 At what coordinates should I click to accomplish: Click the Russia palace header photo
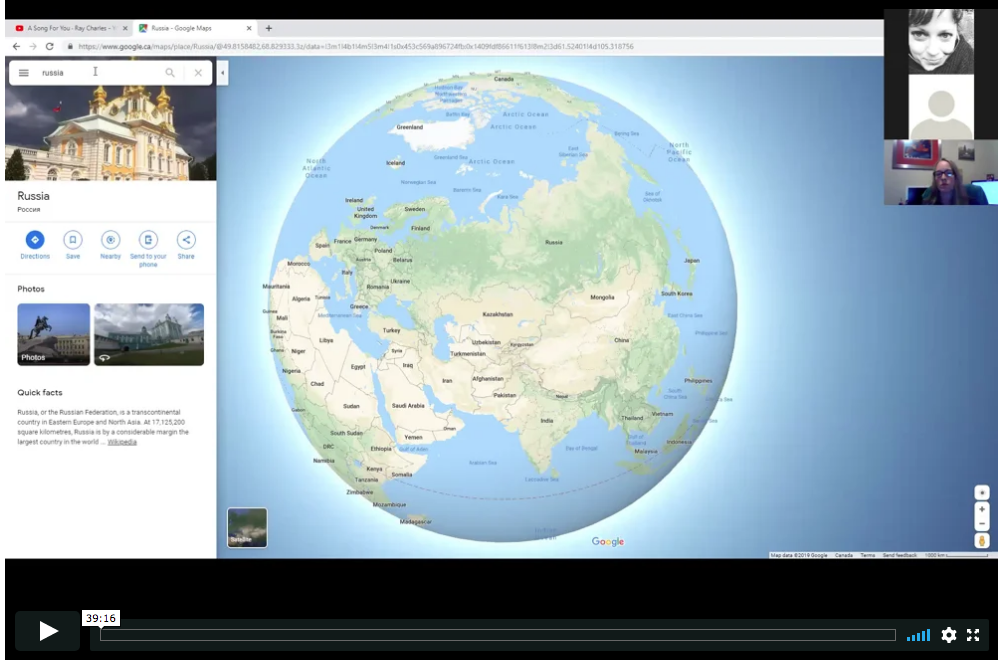pos(111,134)
